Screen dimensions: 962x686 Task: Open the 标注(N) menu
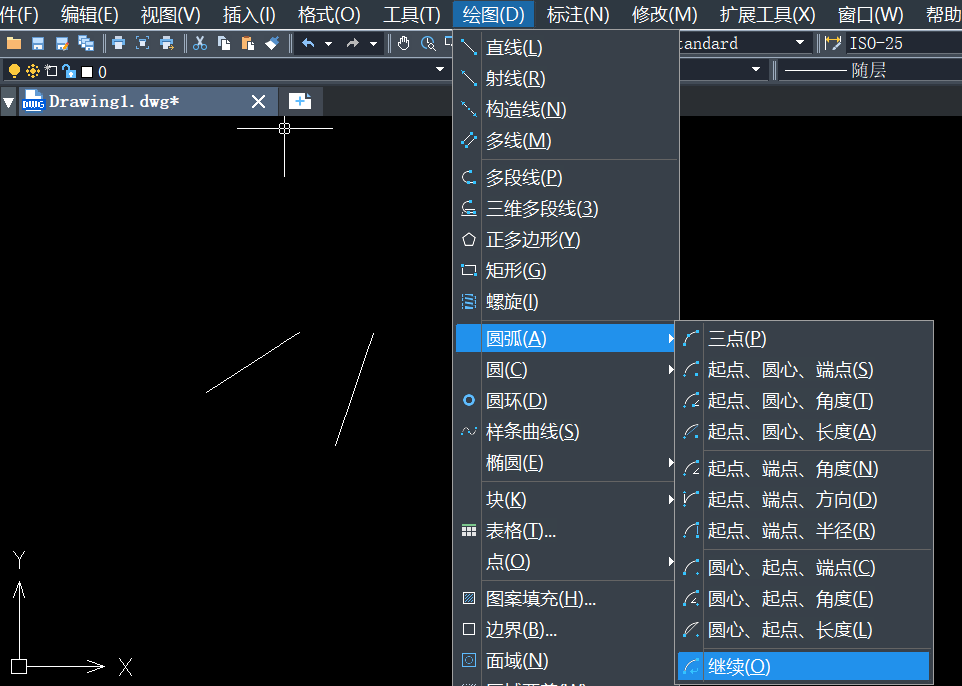pyautogui.click(x=578, y=14)
